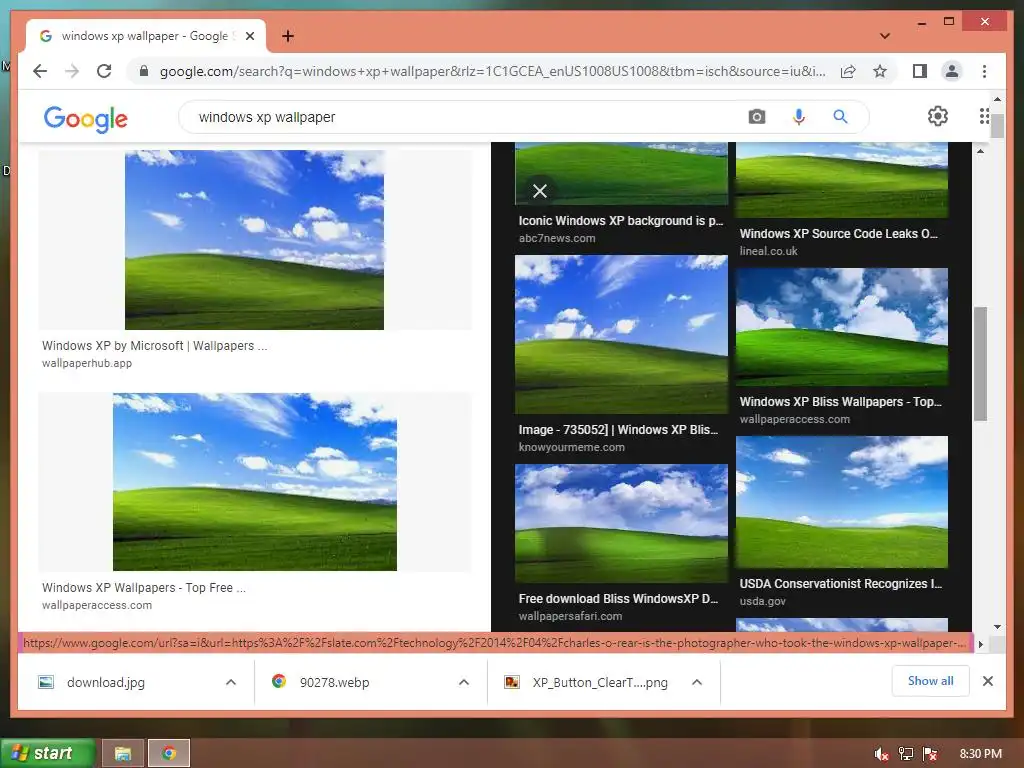Click the abc7news.com source text
This screenshot has height=768, width=1024.
557,238
